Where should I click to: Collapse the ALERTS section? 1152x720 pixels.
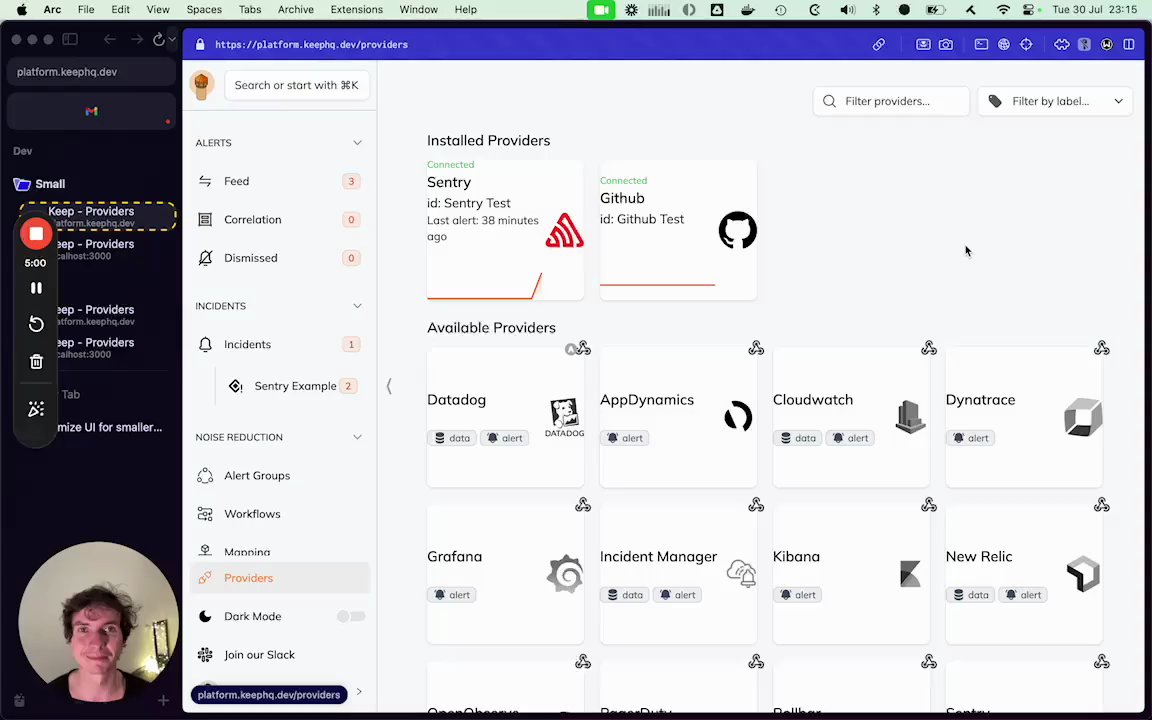tap(357, 143)
